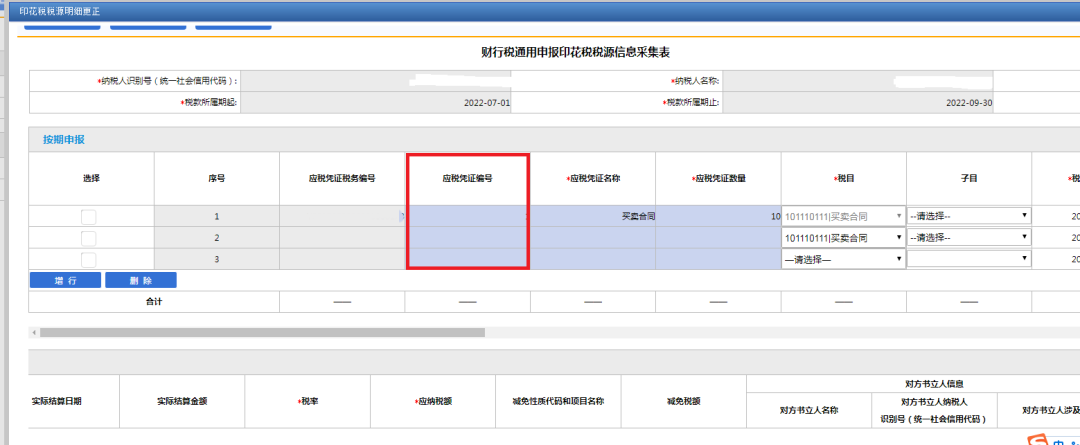Tick the checkbox in row 1
This screenshot has width=1080, height=445.
point(89,217)
